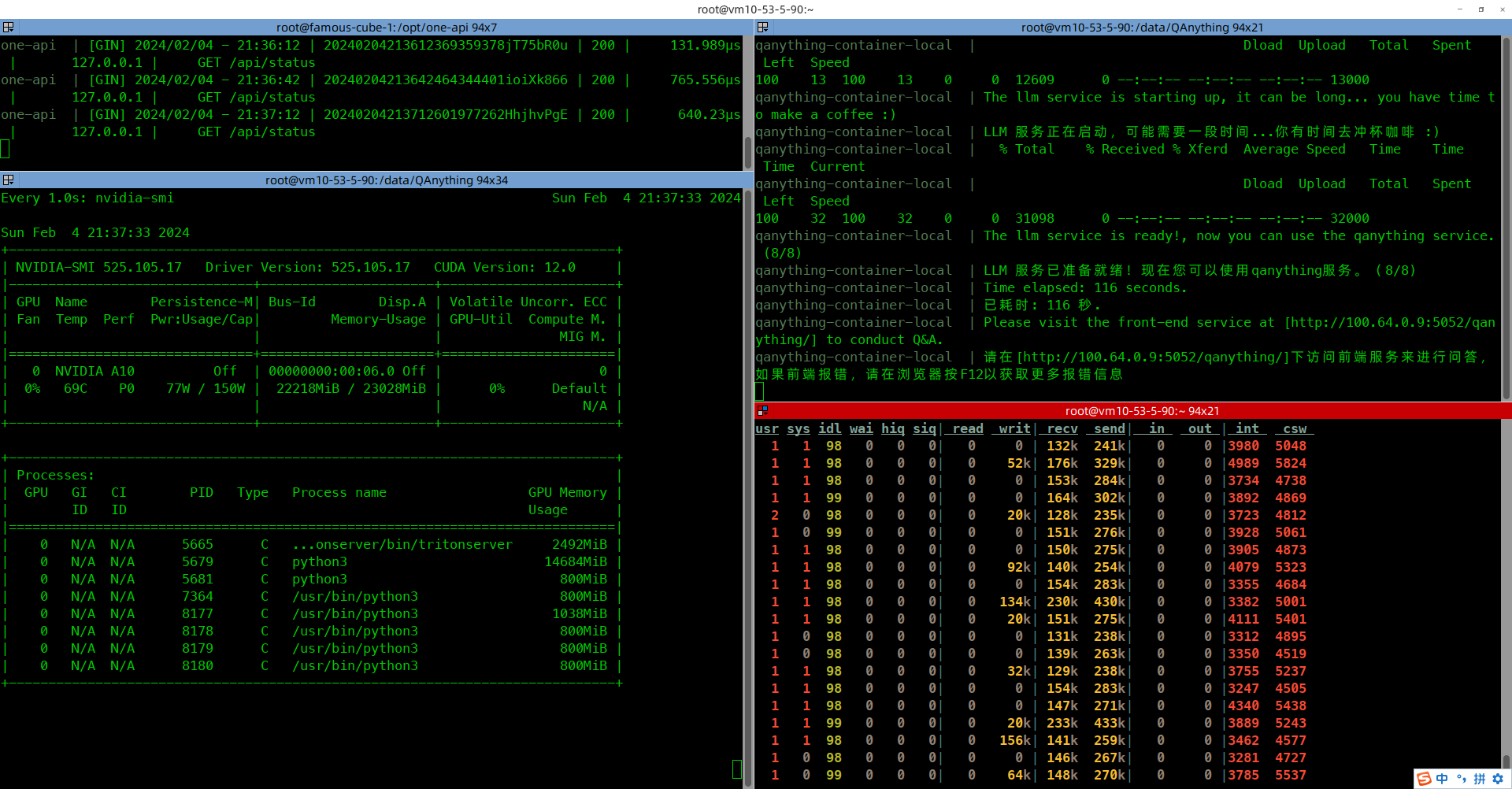Click the '156k' writ value in dstat
Viewport: 1512px width, 789px height.
coord(1015,741)
